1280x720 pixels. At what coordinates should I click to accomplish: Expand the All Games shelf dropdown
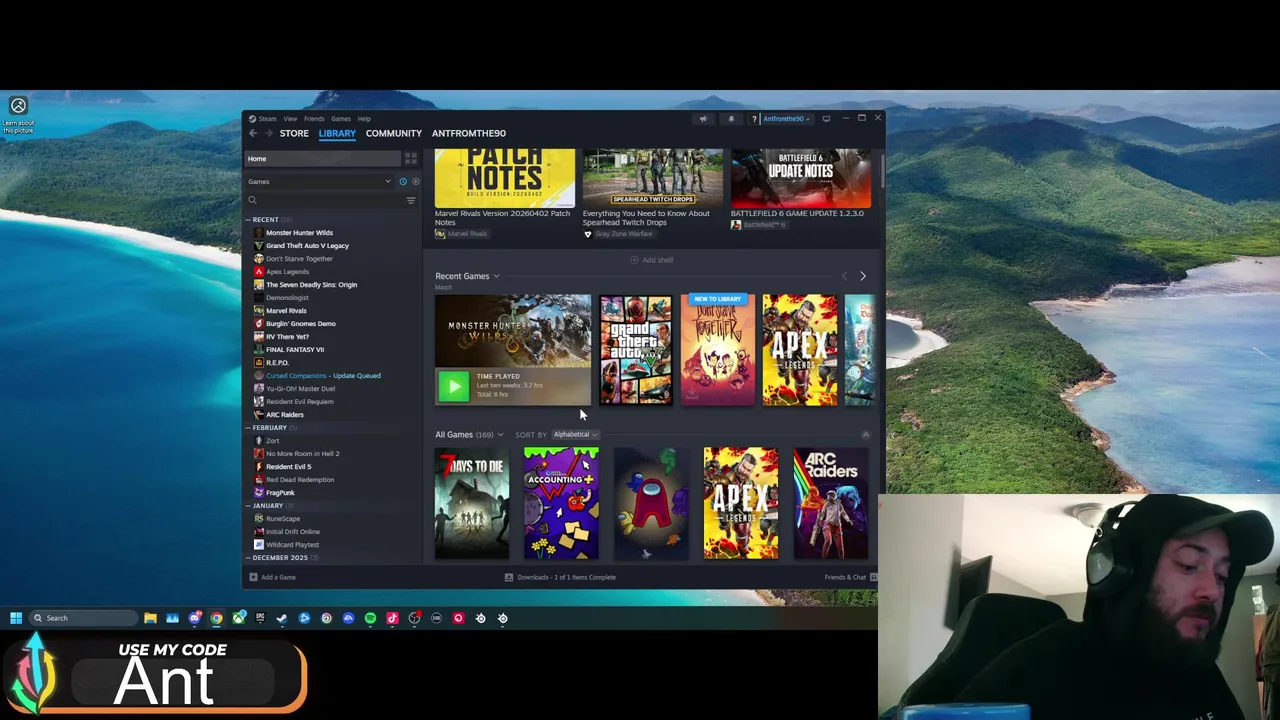tap(500, 435)
